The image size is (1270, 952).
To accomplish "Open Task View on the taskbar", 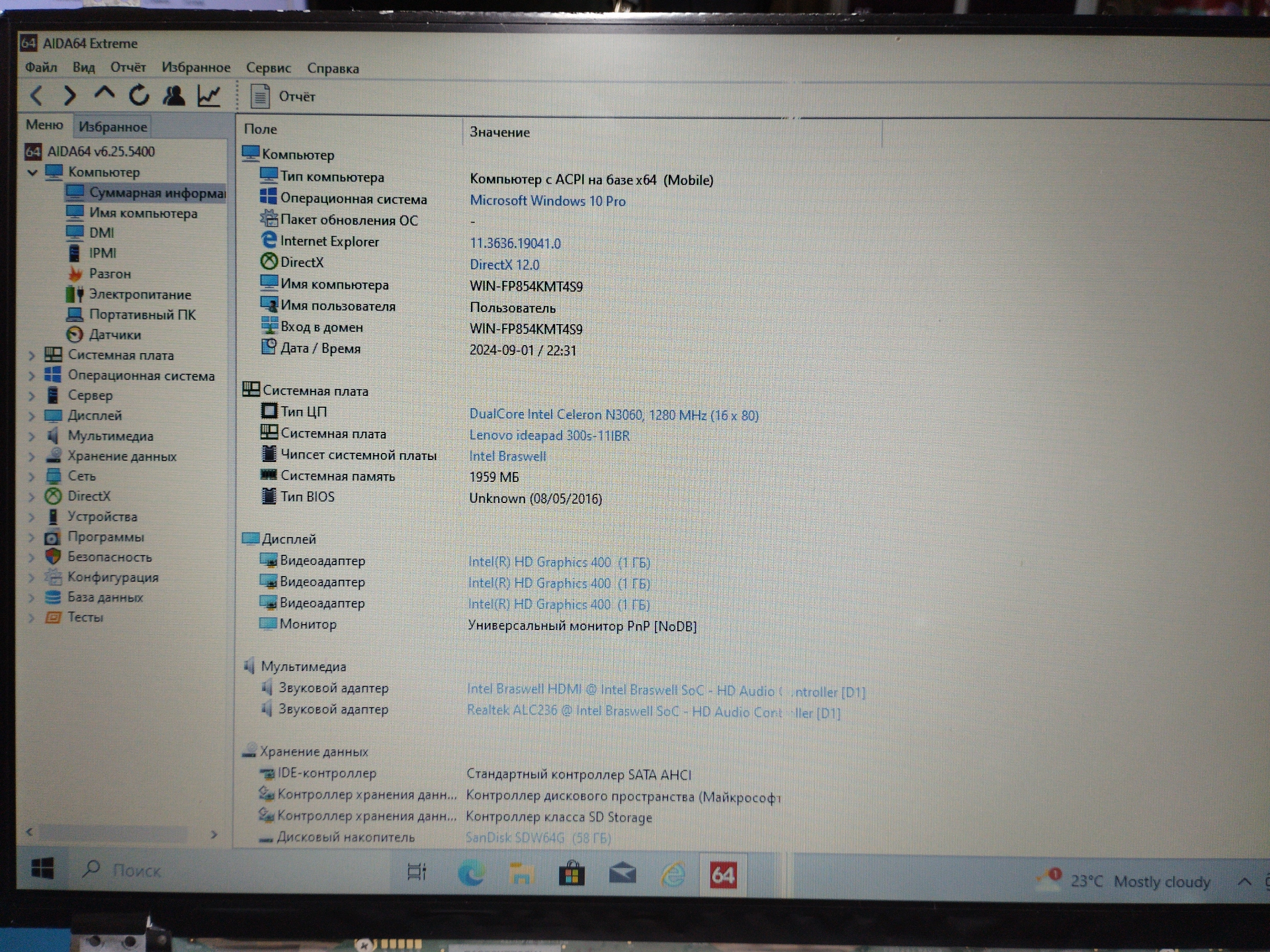I will pyautogui.click(x=417, y=872).
